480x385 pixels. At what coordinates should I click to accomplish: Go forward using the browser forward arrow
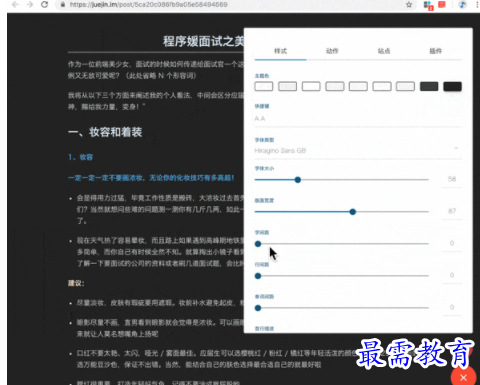[30, 4]
